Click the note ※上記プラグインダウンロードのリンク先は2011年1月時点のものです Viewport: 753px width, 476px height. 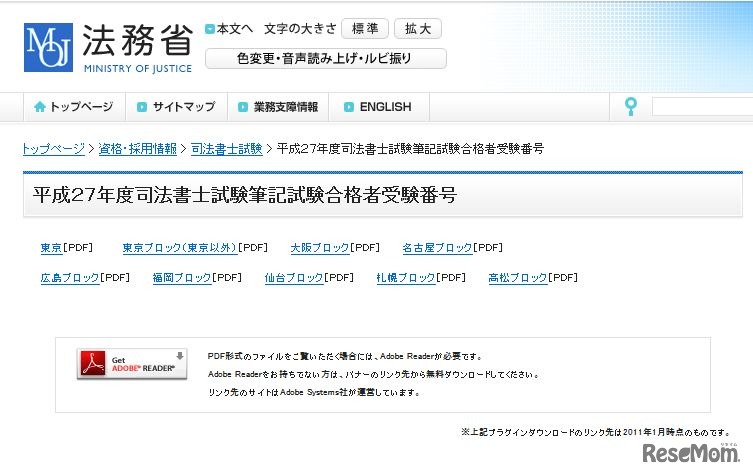click(x=596, y=432)
